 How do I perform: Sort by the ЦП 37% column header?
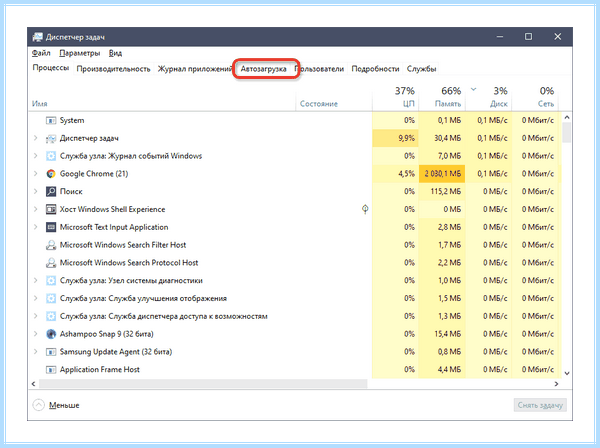tap(395, 97)
